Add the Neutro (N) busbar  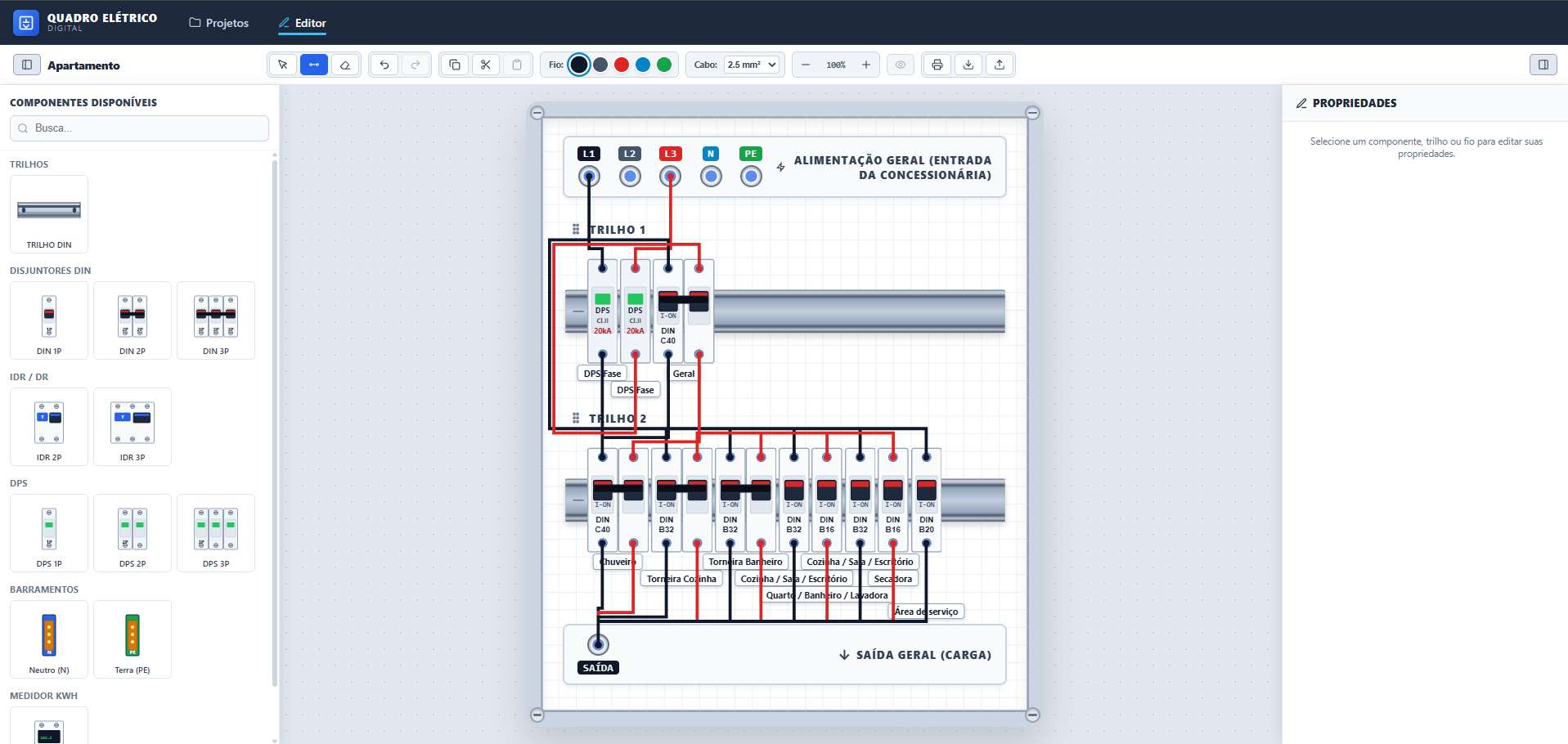[49, 639]
